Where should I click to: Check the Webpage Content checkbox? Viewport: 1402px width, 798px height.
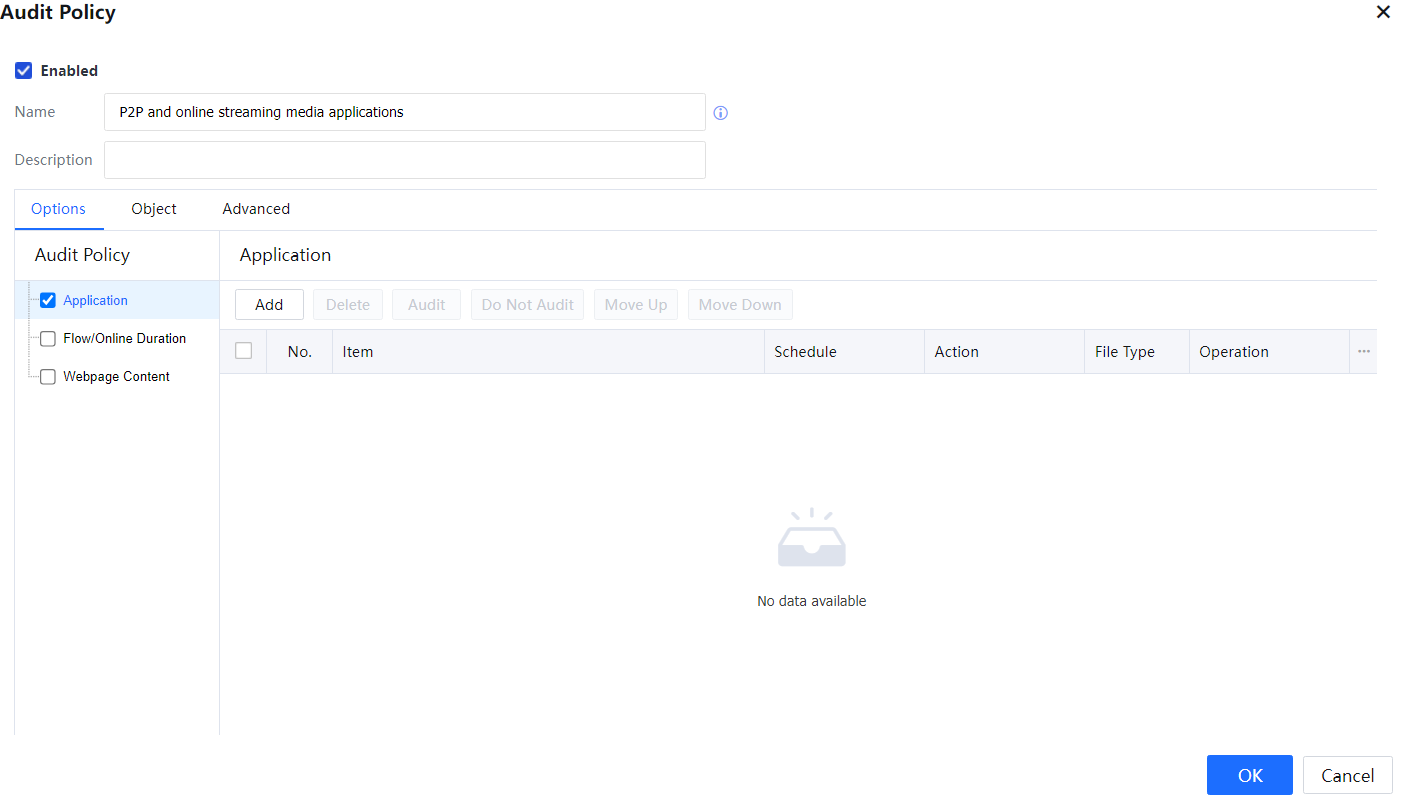pyautogui.click(x=47, y=377)
